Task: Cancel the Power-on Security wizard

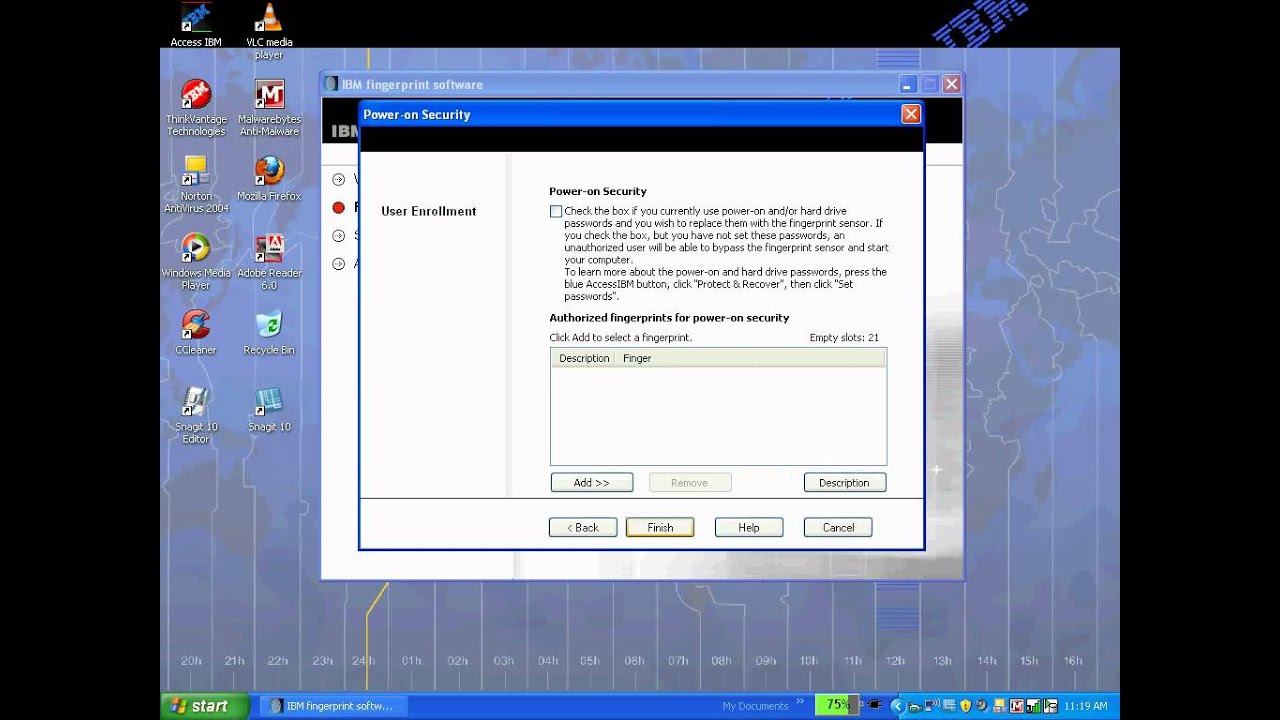Action: click(x=838, y=527)
